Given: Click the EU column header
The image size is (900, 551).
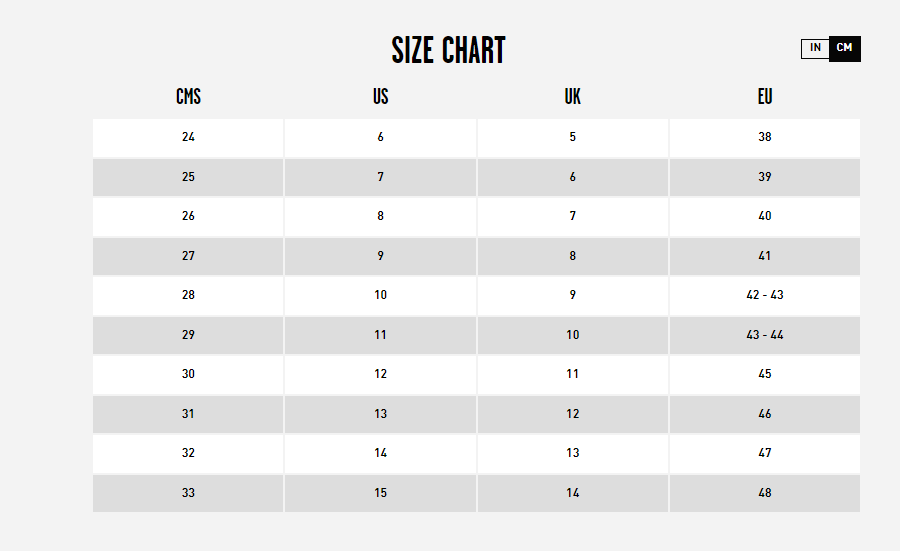Looking at the screenshot, I should pos(765,96).
